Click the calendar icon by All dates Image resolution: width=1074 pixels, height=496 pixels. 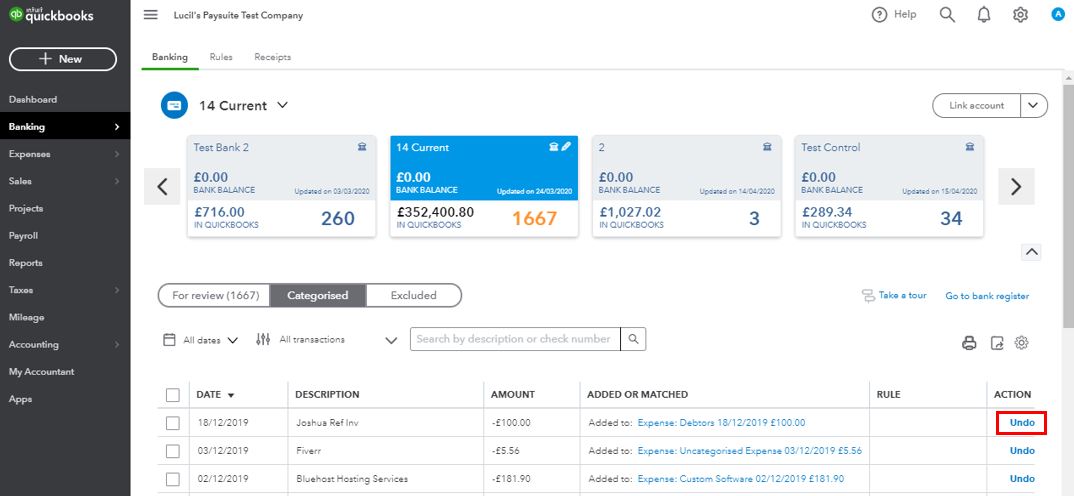click(x=169, y=339)
